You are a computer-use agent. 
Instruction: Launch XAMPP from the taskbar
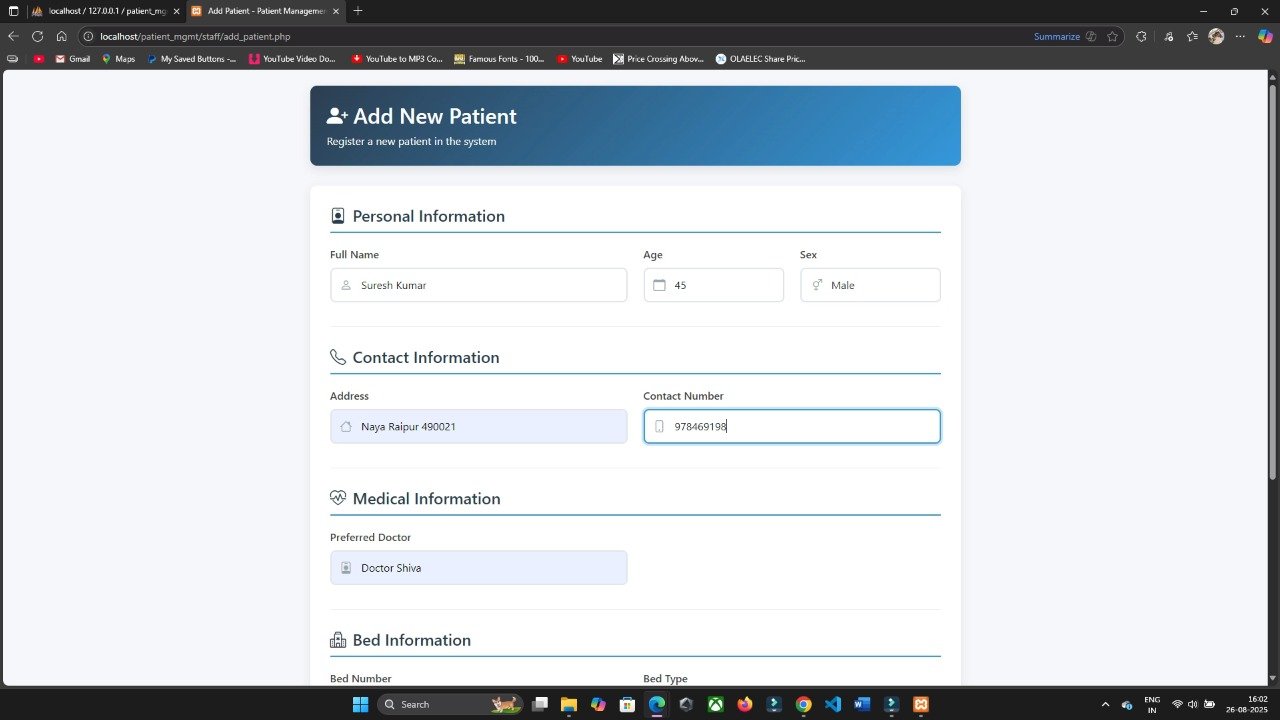[x=921, y=704]
